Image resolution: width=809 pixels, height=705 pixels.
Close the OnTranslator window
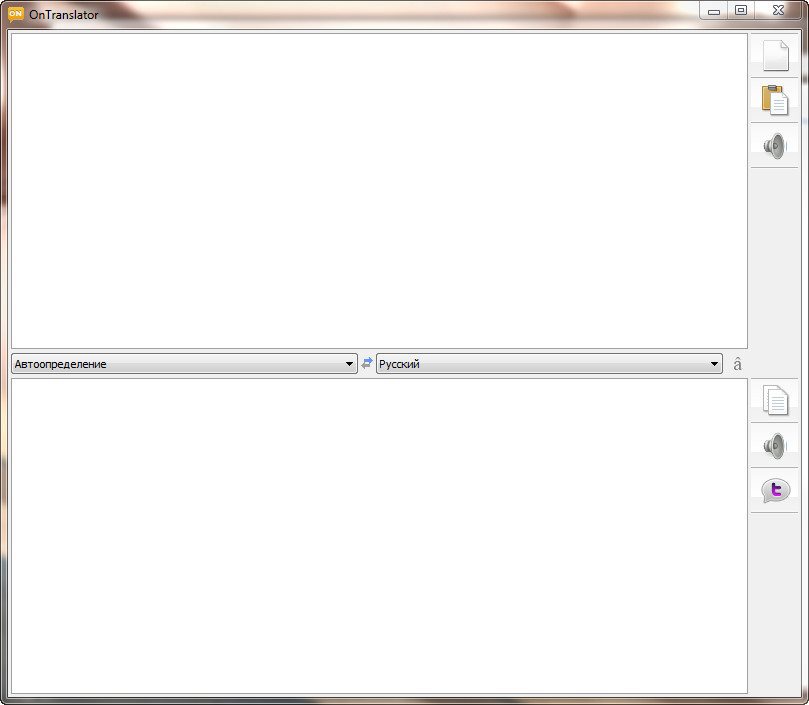click(778, 11)
